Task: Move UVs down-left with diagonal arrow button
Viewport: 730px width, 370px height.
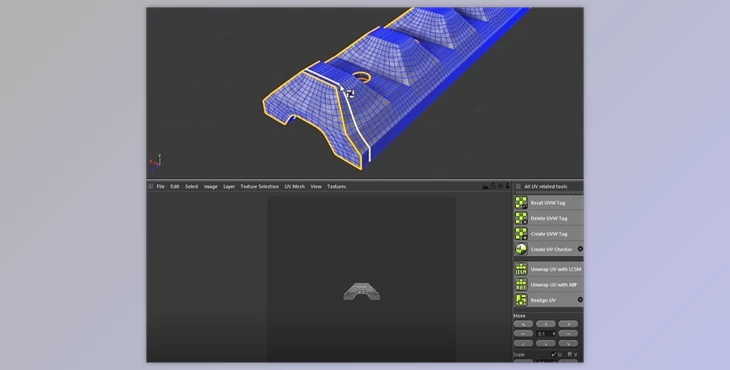Action: coord(523,343)
